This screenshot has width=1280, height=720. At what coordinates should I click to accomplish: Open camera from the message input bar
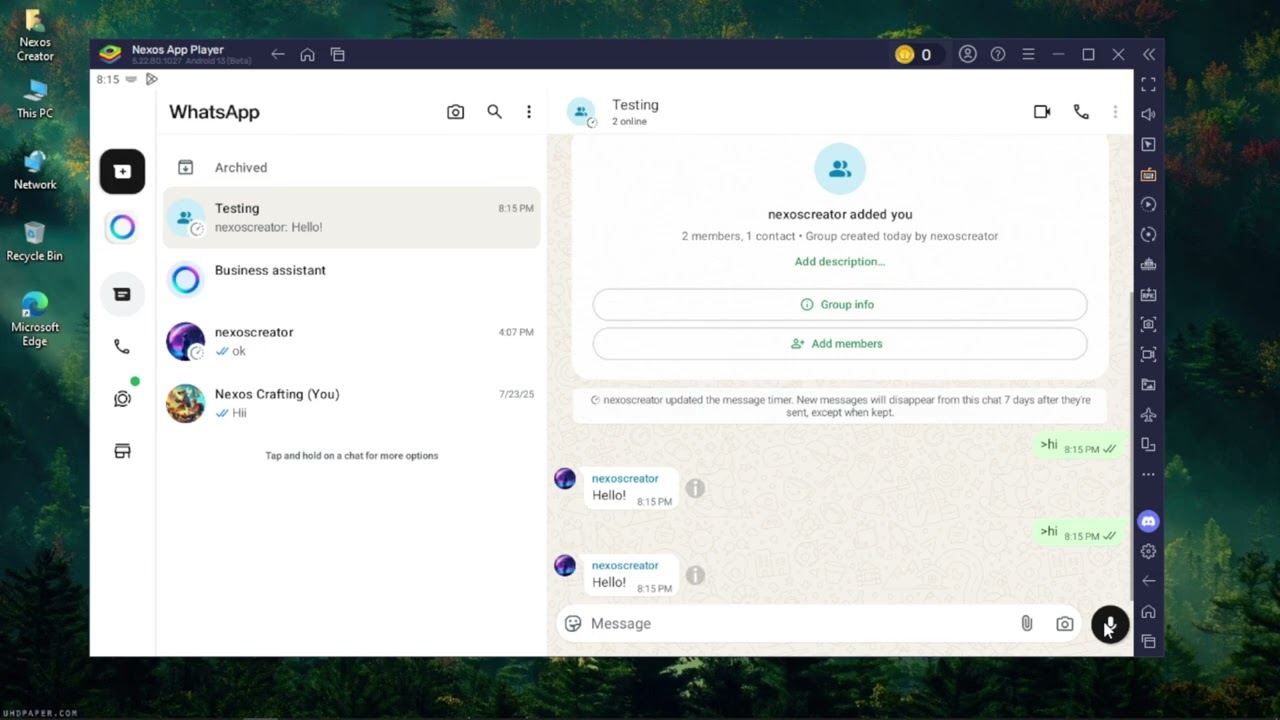coord(1065,623)
